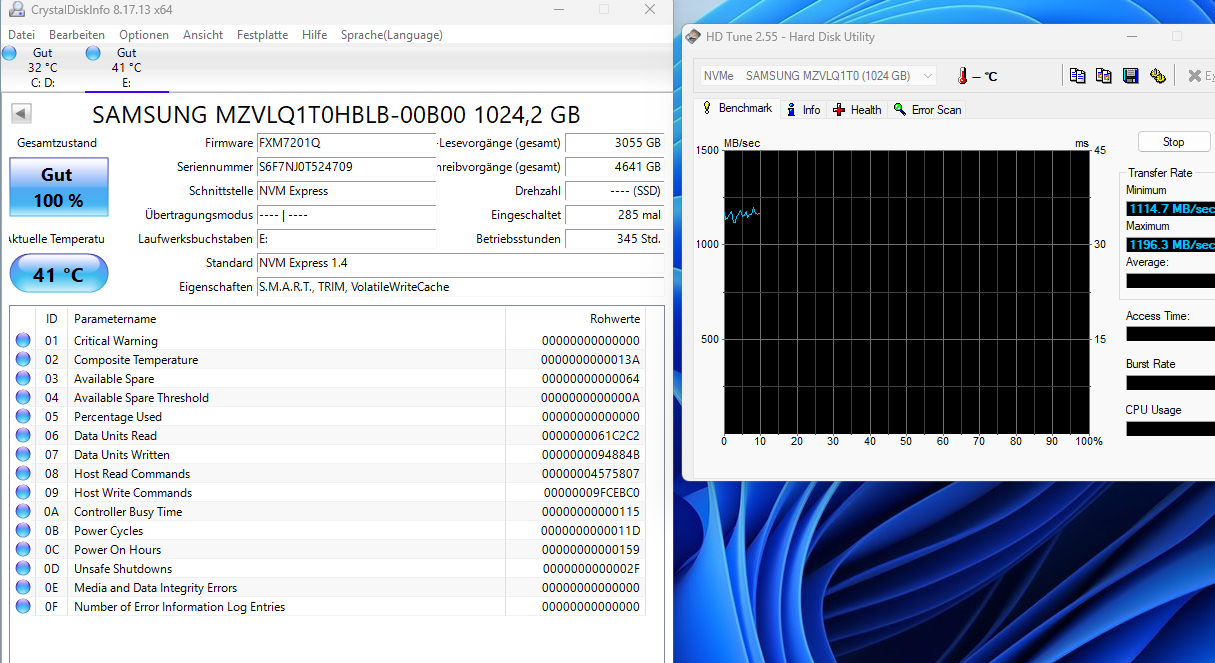1215x663 pixels.
Task: Click status orb of Data Units Written row
Action: click(x=23, y=455)
